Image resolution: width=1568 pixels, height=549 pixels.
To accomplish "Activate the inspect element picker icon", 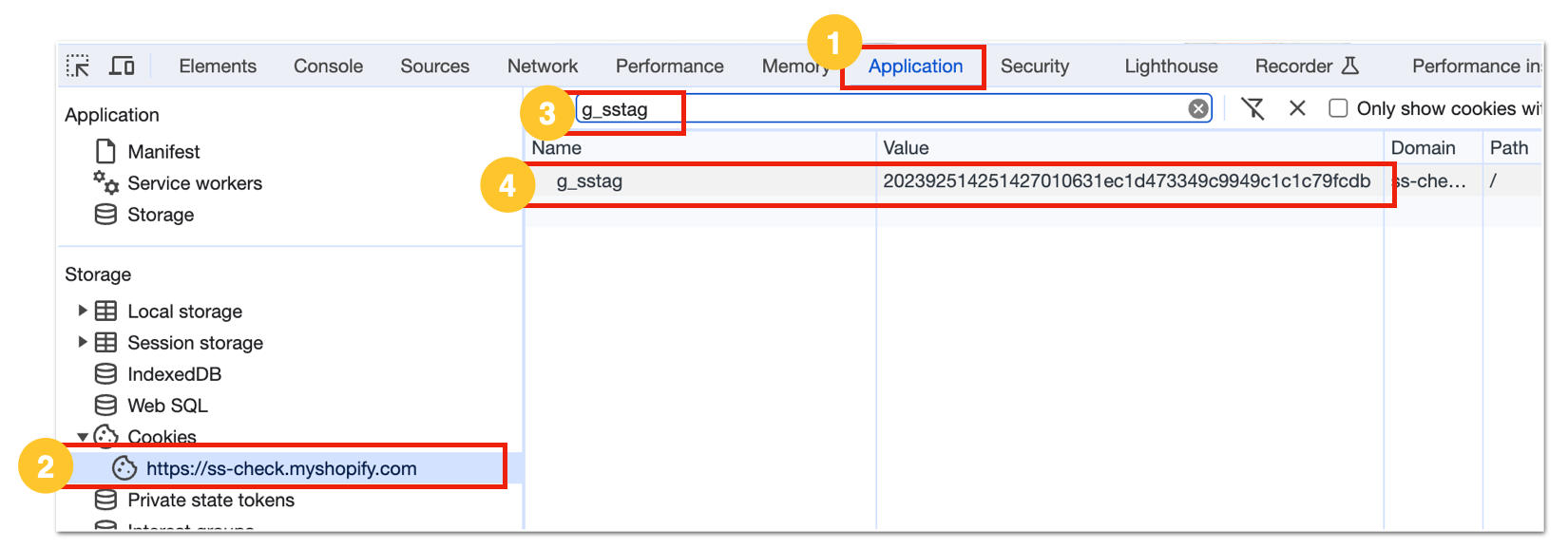I will click(78, 66).
